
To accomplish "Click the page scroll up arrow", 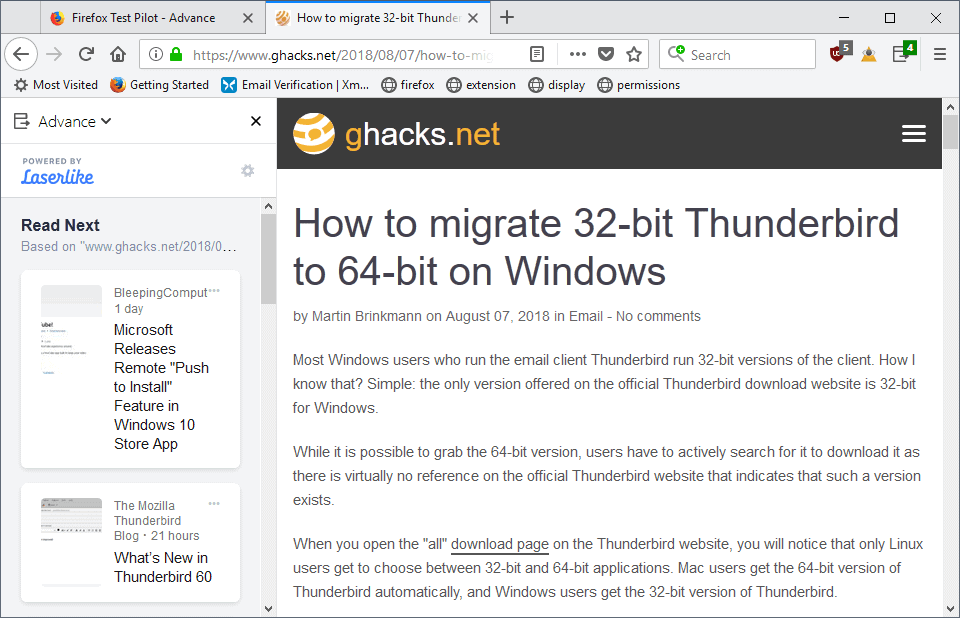I will [950, 107].
